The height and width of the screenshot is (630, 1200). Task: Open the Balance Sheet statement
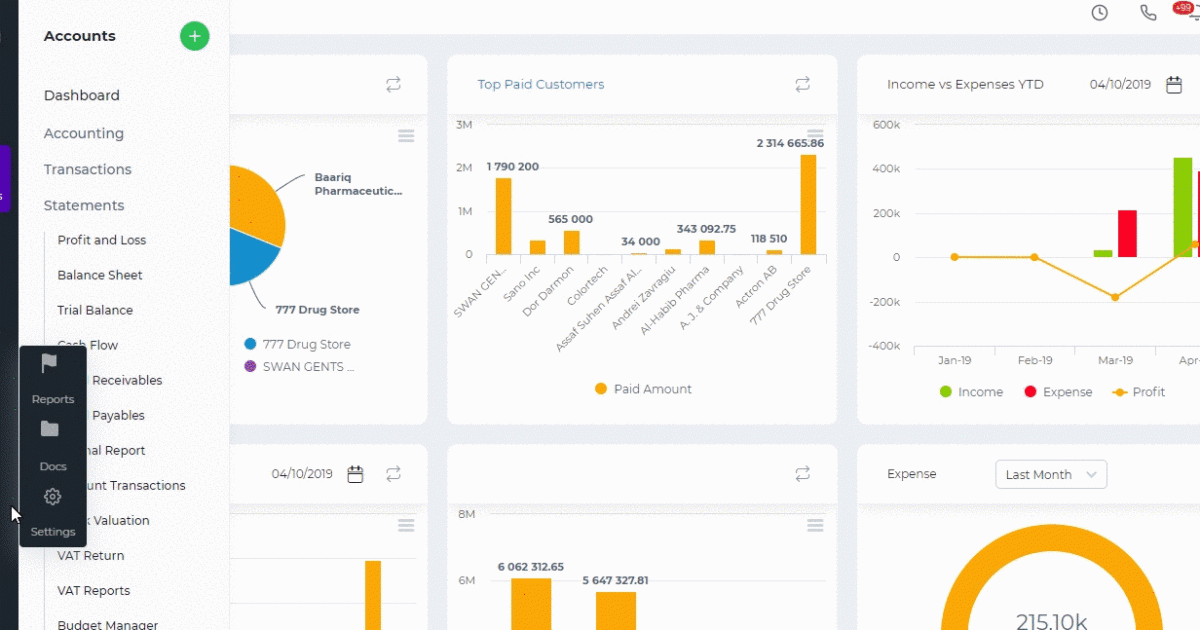tap(100, 275)
